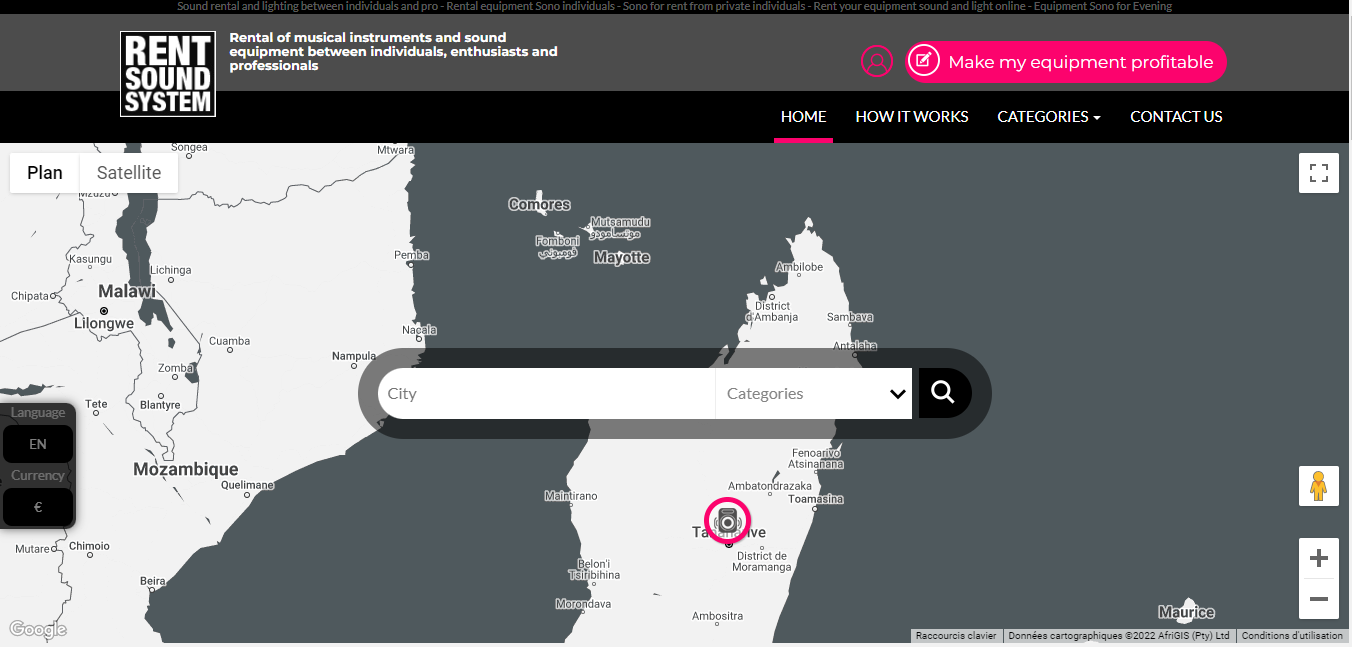The height and width of the screenshot is (647, 1352).
Task: Click the magnifying glass search button
Action: click(943, 393)
